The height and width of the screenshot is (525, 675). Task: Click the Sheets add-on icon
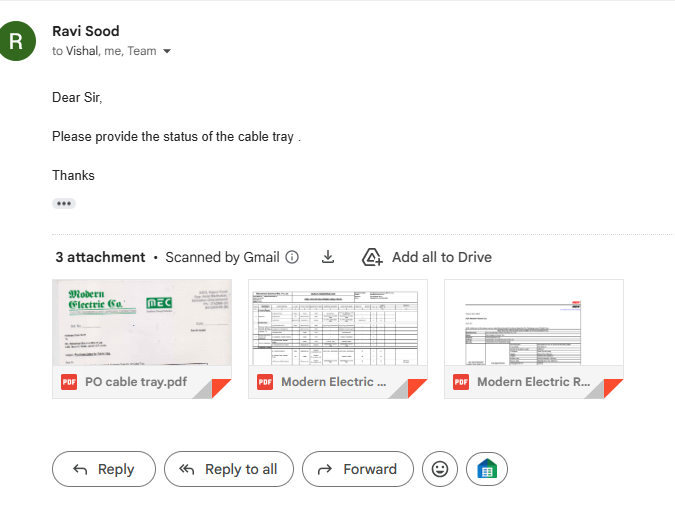tap(487, 469)
